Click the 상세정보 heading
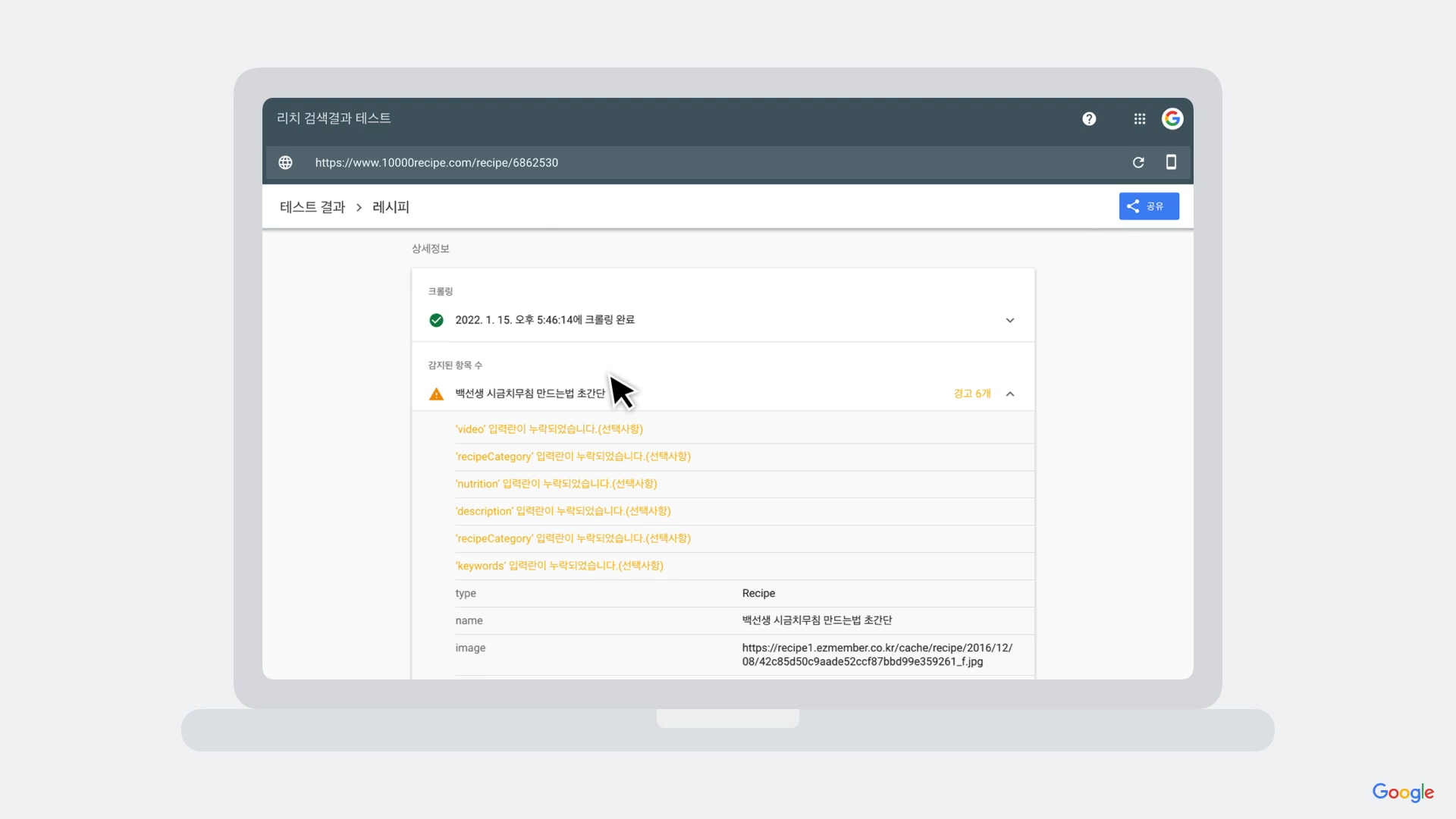Screen dimensions: 1456x819 (430, 249)
